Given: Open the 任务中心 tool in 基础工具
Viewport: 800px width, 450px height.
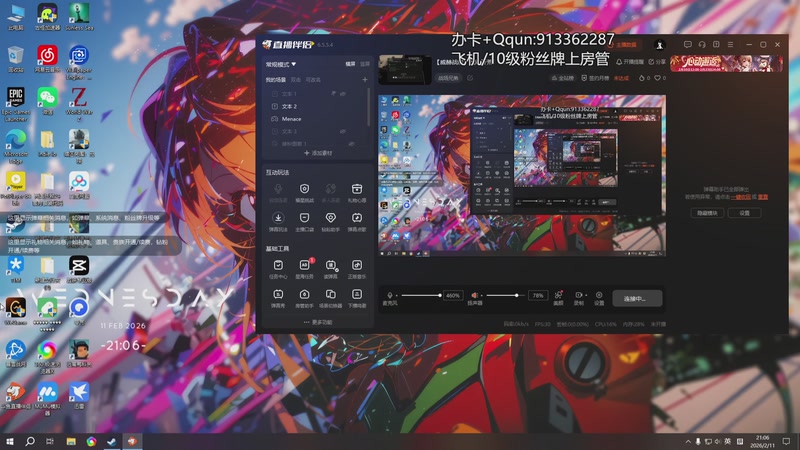Looking at the screenshot, I should point(278,269).
